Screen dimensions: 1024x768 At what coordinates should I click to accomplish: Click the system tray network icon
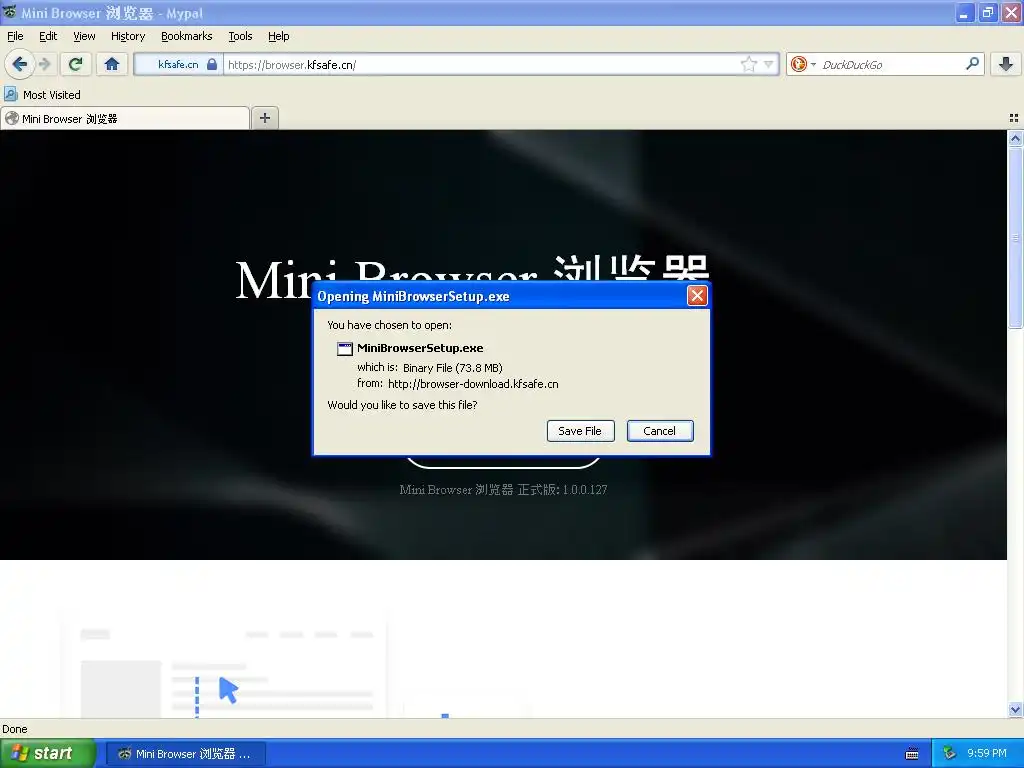[949, 754]
